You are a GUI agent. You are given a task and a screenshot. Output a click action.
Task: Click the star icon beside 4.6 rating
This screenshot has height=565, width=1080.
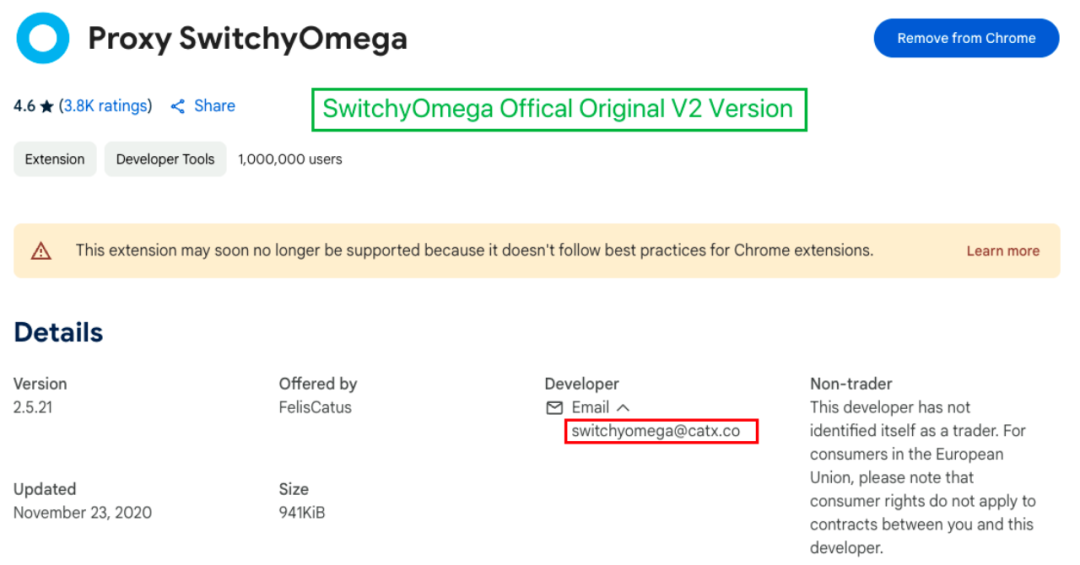click(47, 106)
